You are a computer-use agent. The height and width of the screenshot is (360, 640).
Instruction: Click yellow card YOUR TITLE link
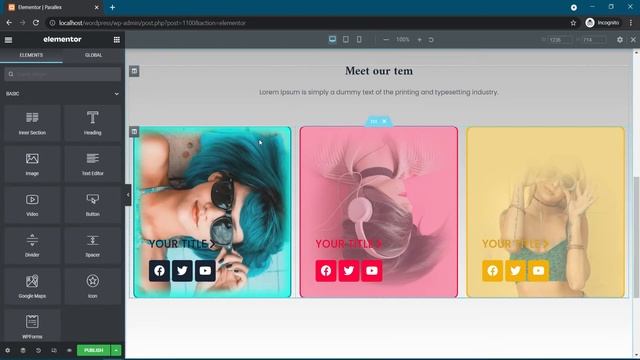515,244
